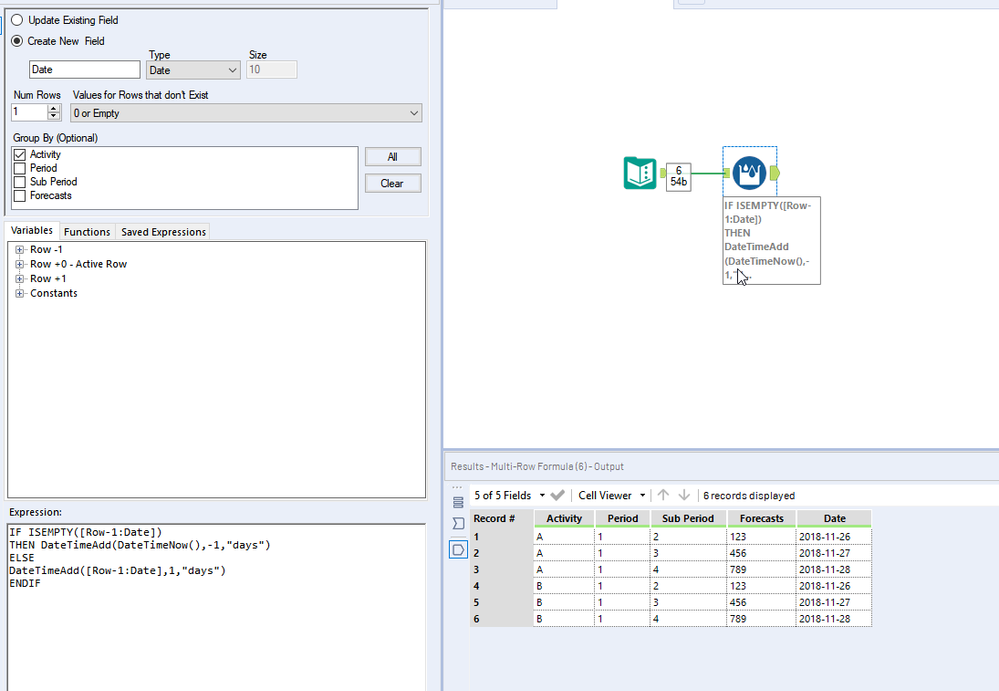Uncheck the Activity group by checkbox

[20, 155]
